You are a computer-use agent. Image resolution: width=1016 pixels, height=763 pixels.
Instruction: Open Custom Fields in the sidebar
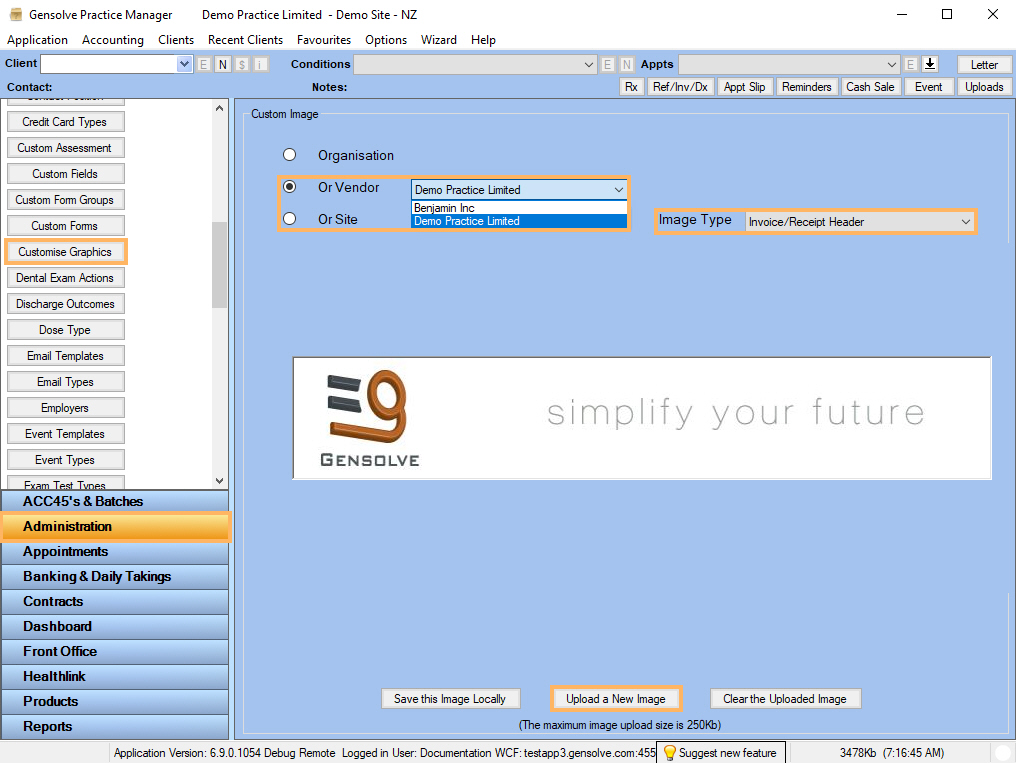pos(65,174)
